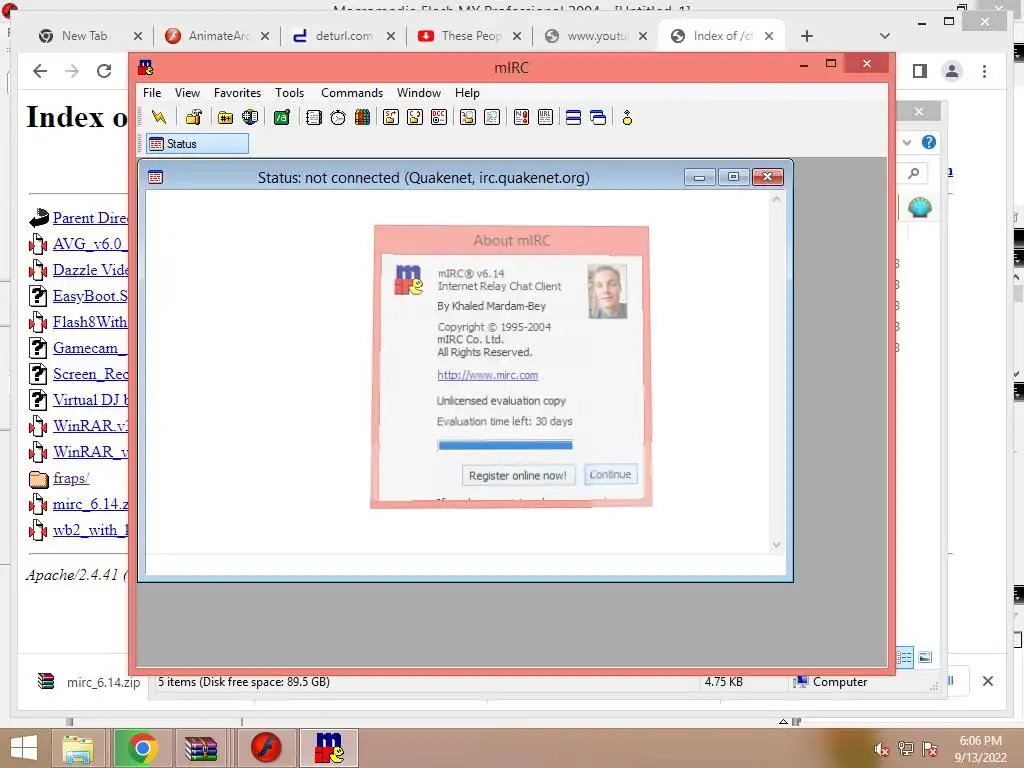
Task: Open the Parent Directory link
Action: pos(90,217)
